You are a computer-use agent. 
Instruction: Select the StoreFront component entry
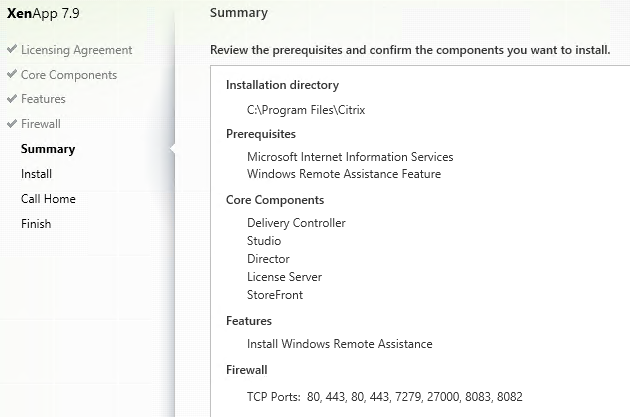275,295
